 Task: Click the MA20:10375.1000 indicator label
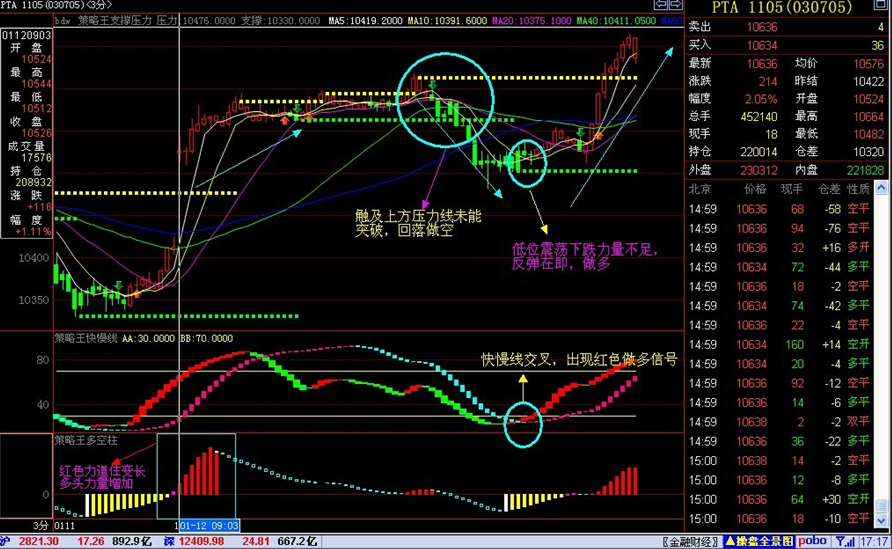(x=531, y=20)
